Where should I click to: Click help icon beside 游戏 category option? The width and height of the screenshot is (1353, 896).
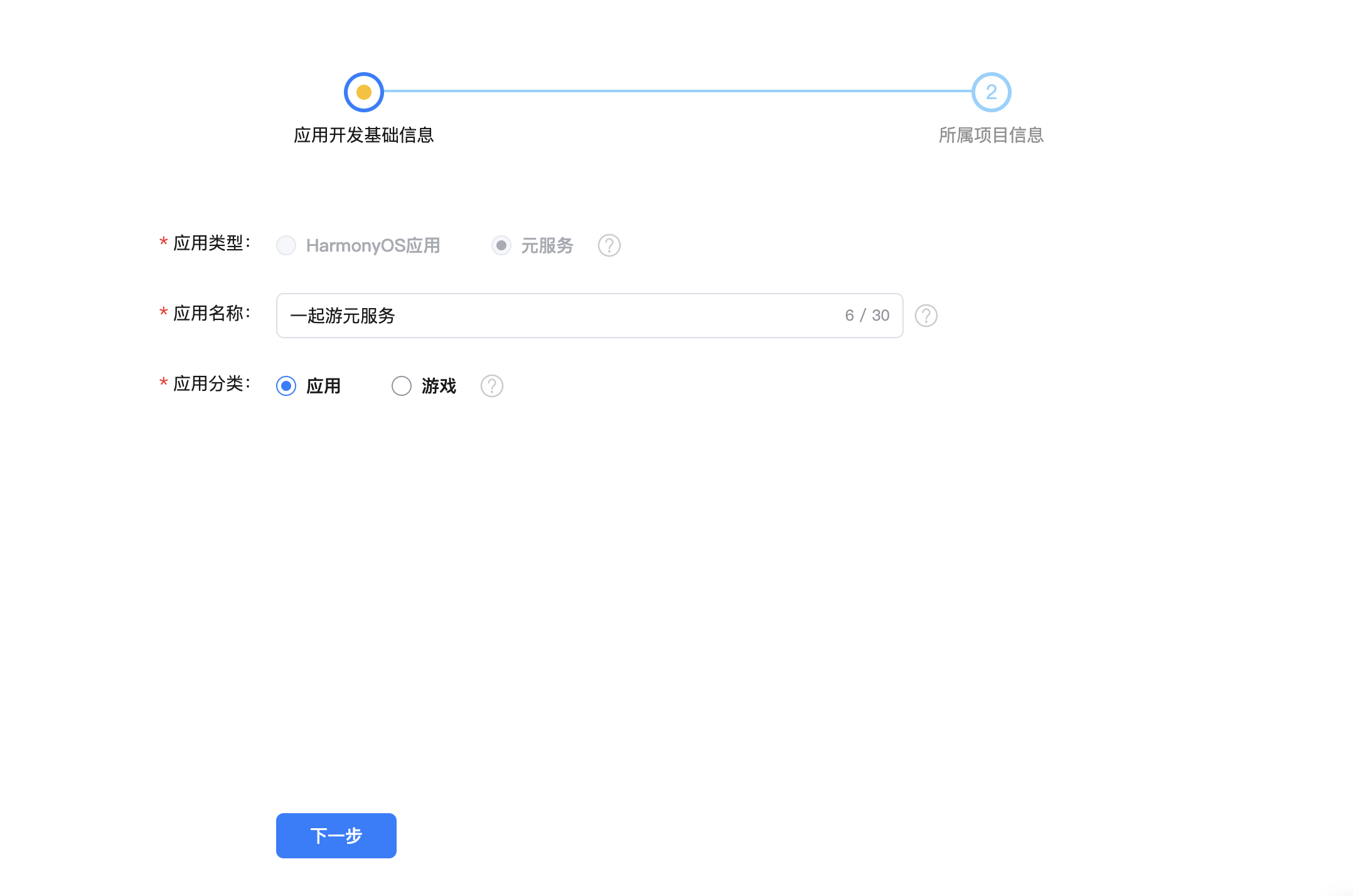[x=491, y=386]
